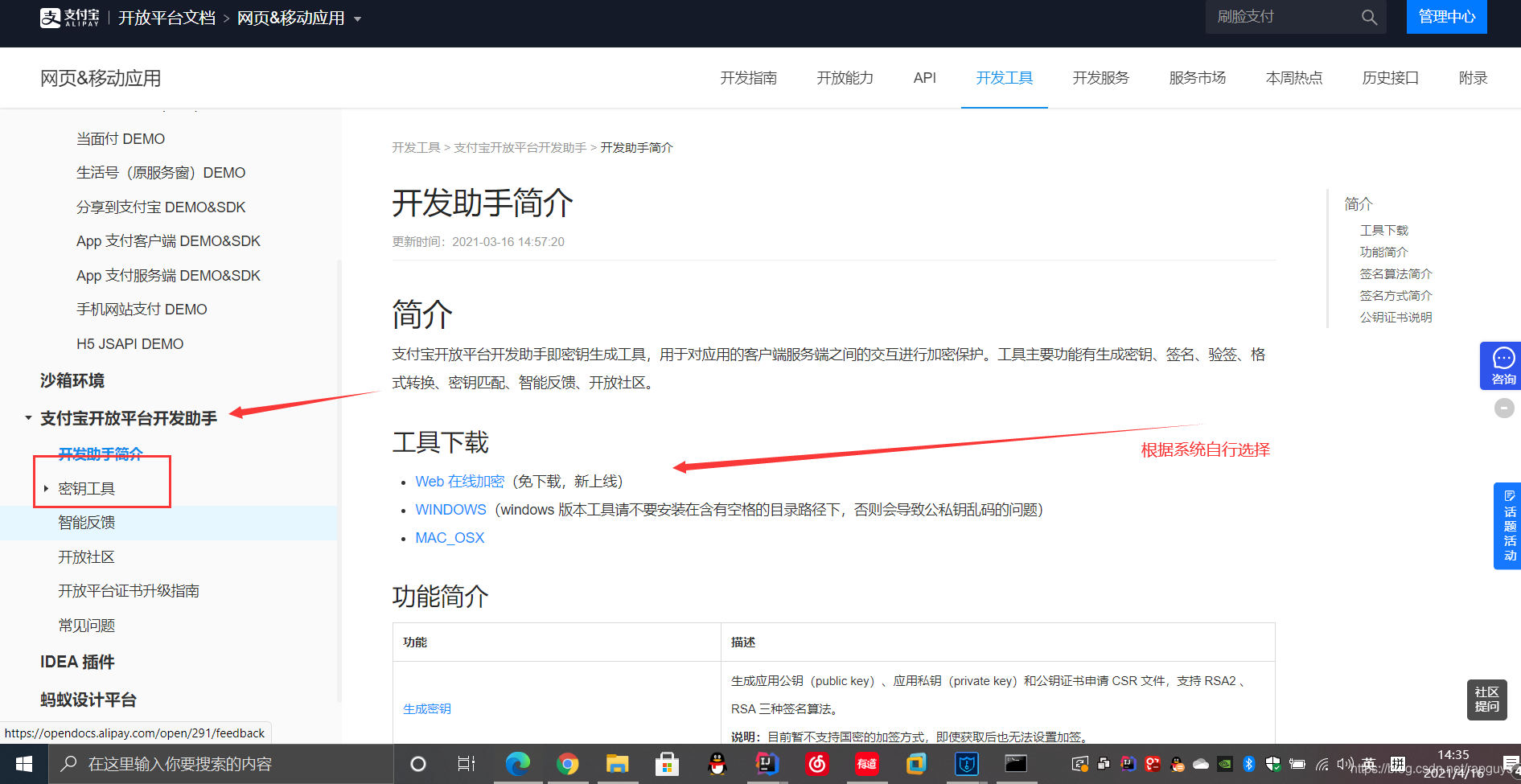Image resolution: width=1521 pixels, height=784 pixels.
Task: Open the 本周热点 nav tab
Action: (x=1294, y=78)
